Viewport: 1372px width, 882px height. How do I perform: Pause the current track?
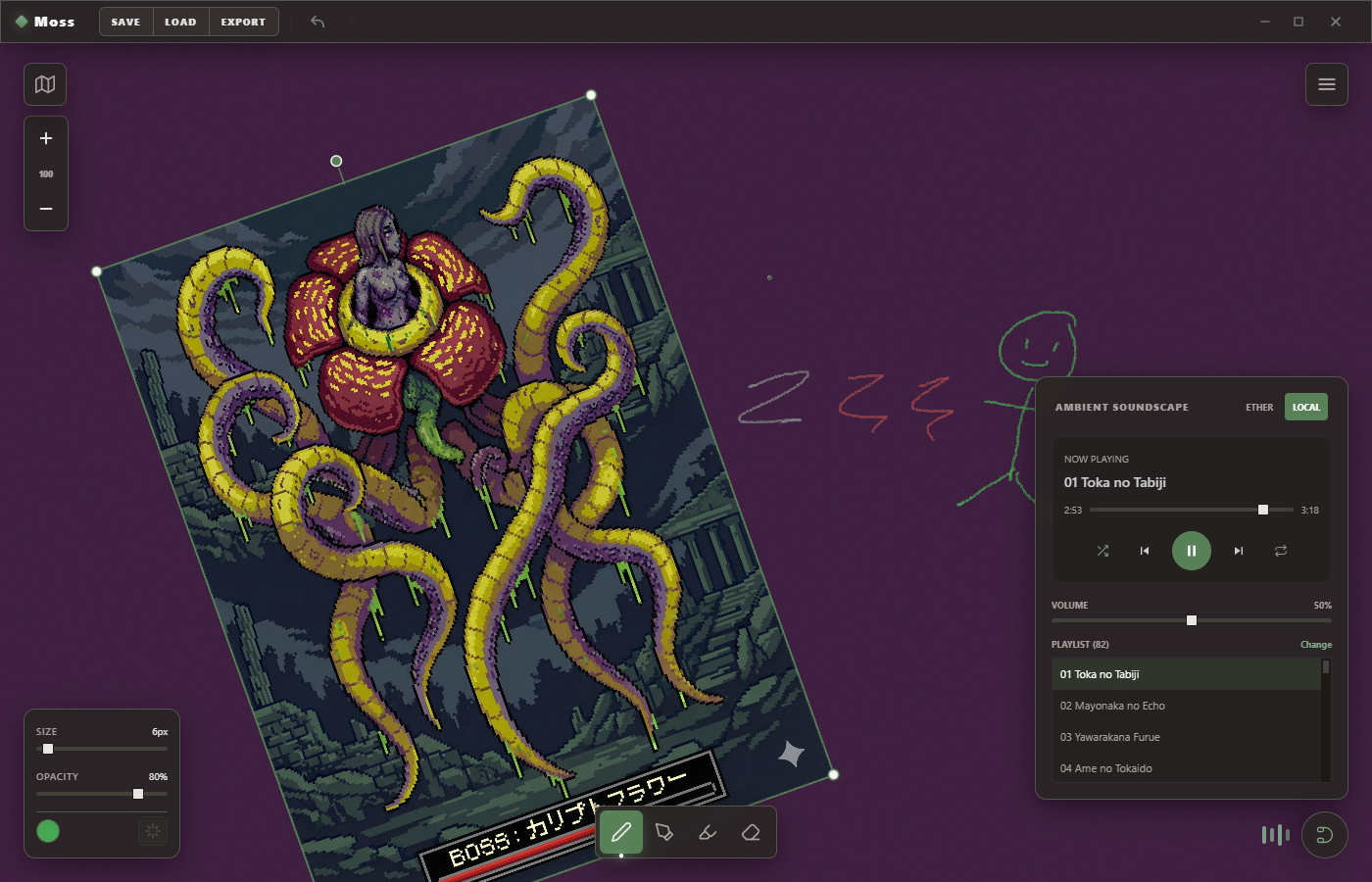[1192, 551]
